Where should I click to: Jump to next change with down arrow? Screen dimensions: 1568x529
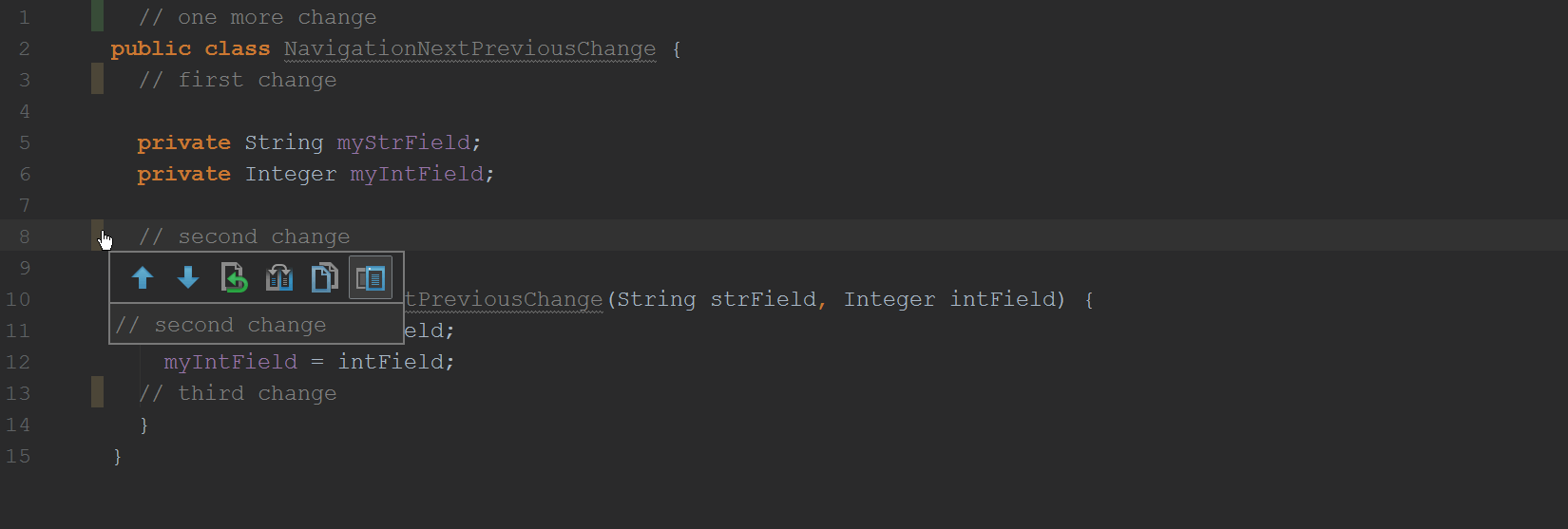(x=188, y=277)
